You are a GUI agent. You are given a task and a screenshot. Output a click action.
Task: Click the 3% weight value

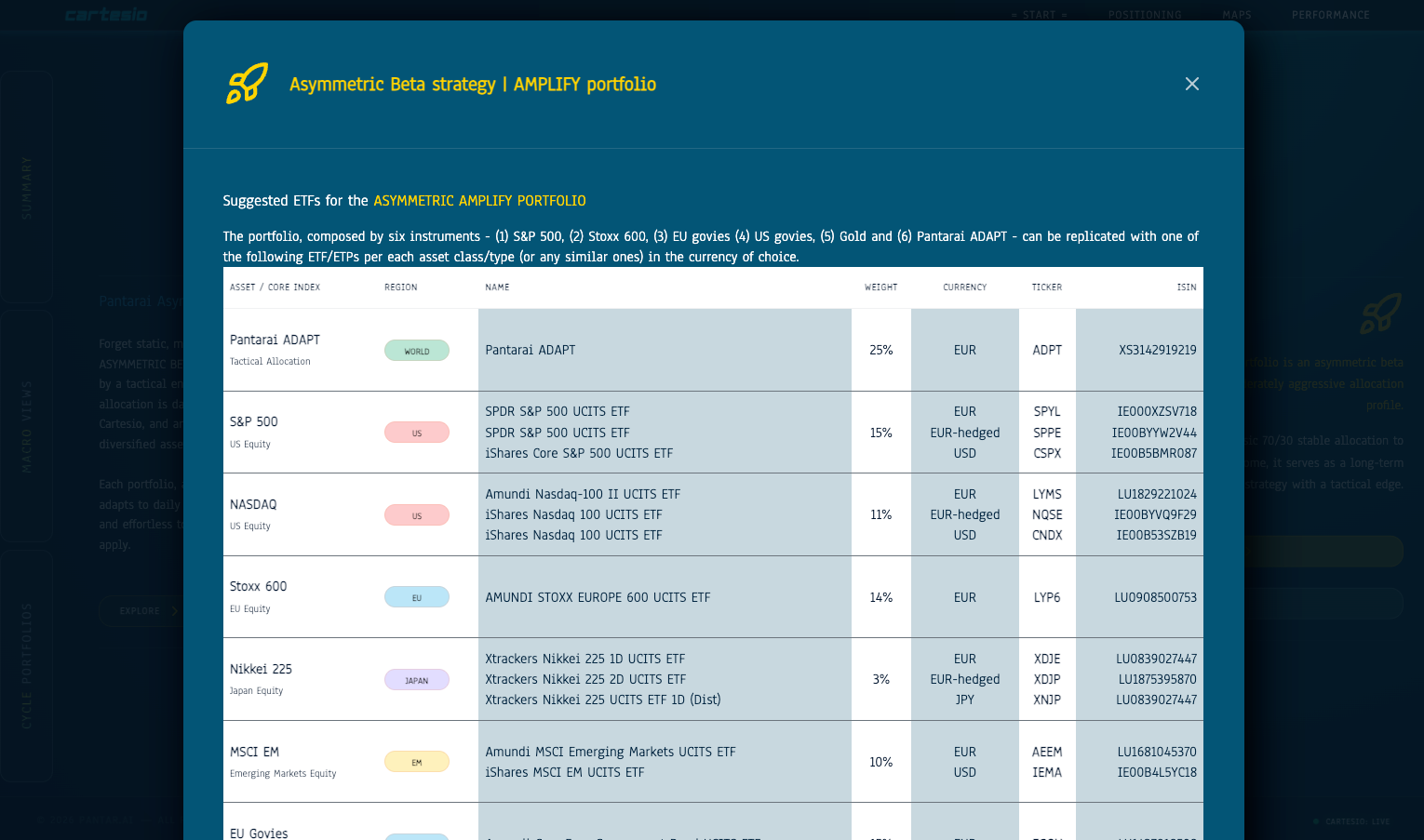pyautogui.click(x=881, y=680)
